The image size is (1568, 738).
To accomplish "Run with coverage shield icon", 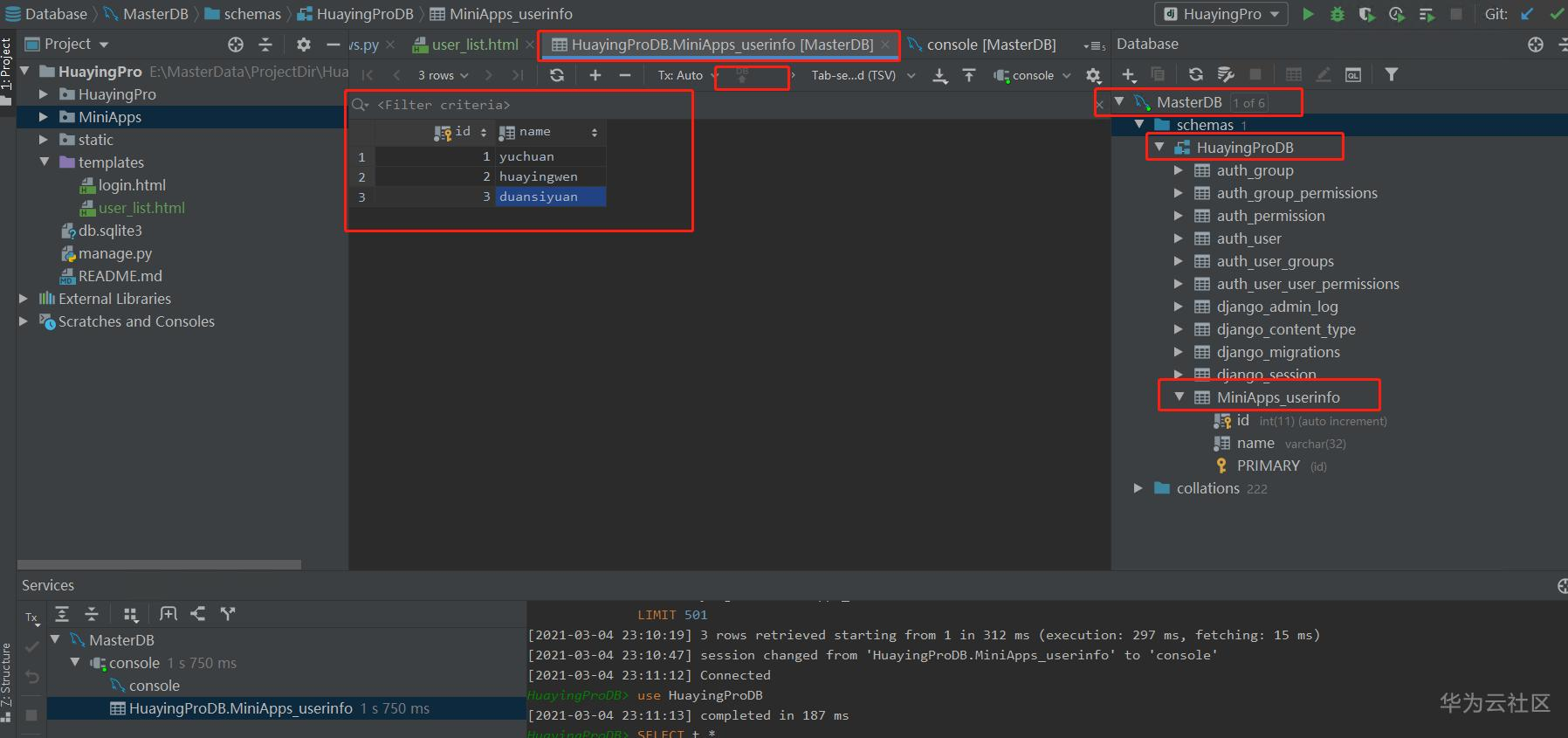I will click(x=1367, y=14).
